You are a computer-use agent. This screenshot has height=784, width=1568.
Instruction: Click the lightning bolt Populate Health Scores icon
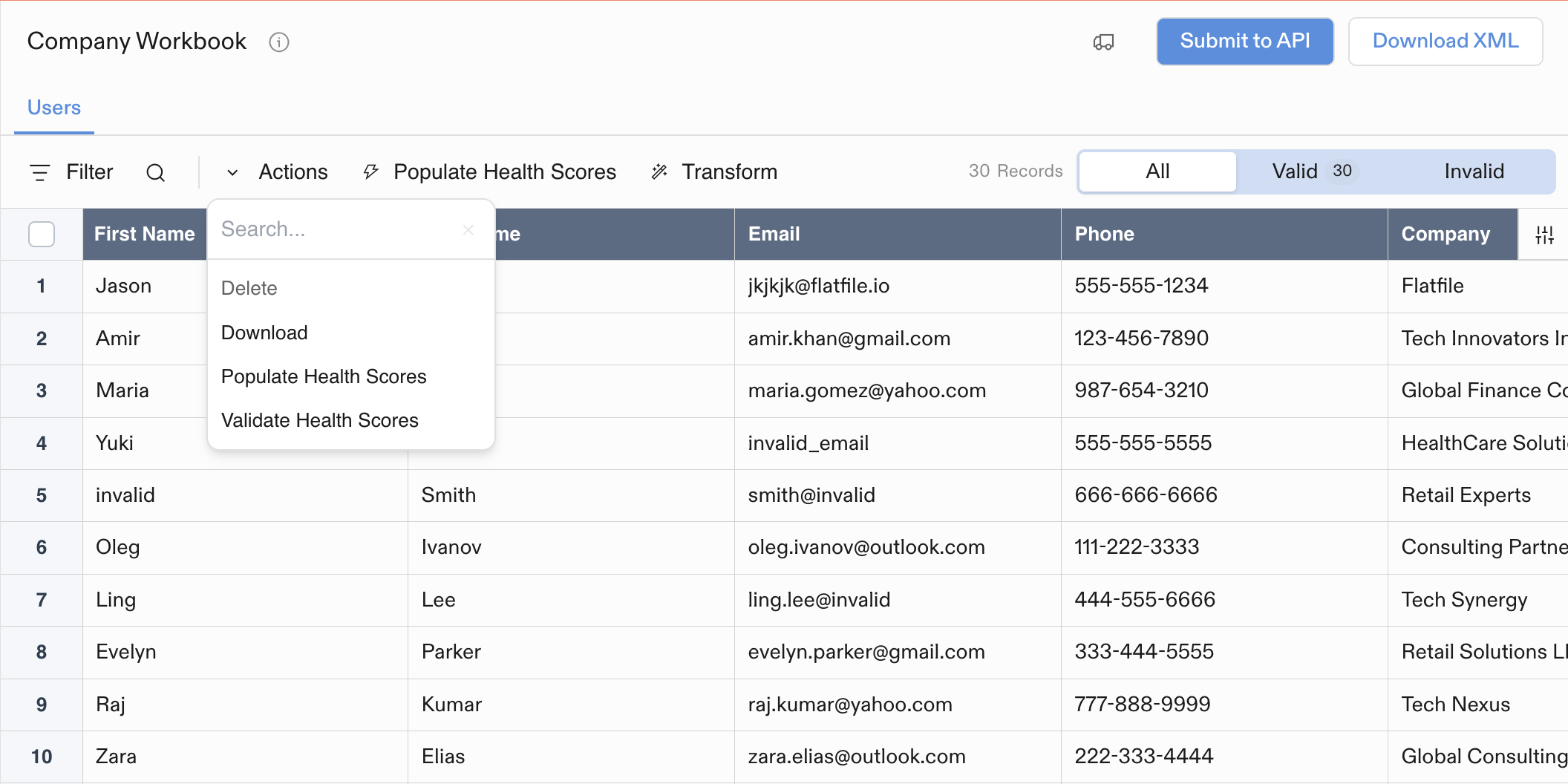pyautogui.click(x=370, y=172)
